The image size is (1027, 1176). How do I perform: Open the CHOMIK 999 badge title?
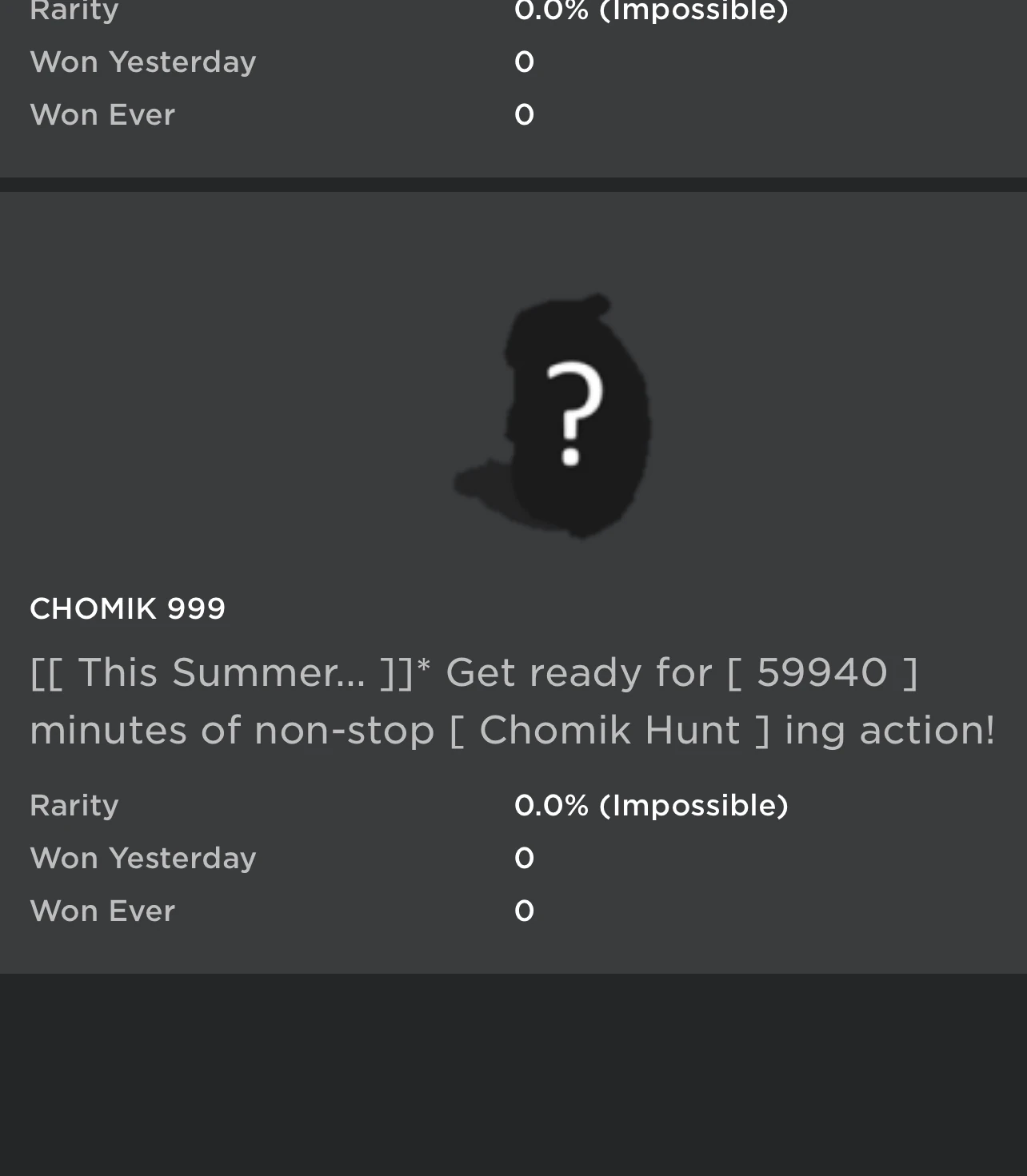pos(127,609)
